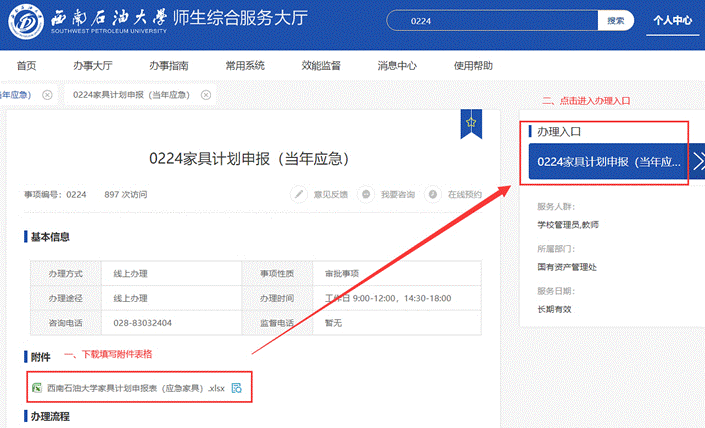Click the 意见反馈 pencil icon
Image resolution: width=705 pixels, height=428 pixels.
tap(298, 194)
